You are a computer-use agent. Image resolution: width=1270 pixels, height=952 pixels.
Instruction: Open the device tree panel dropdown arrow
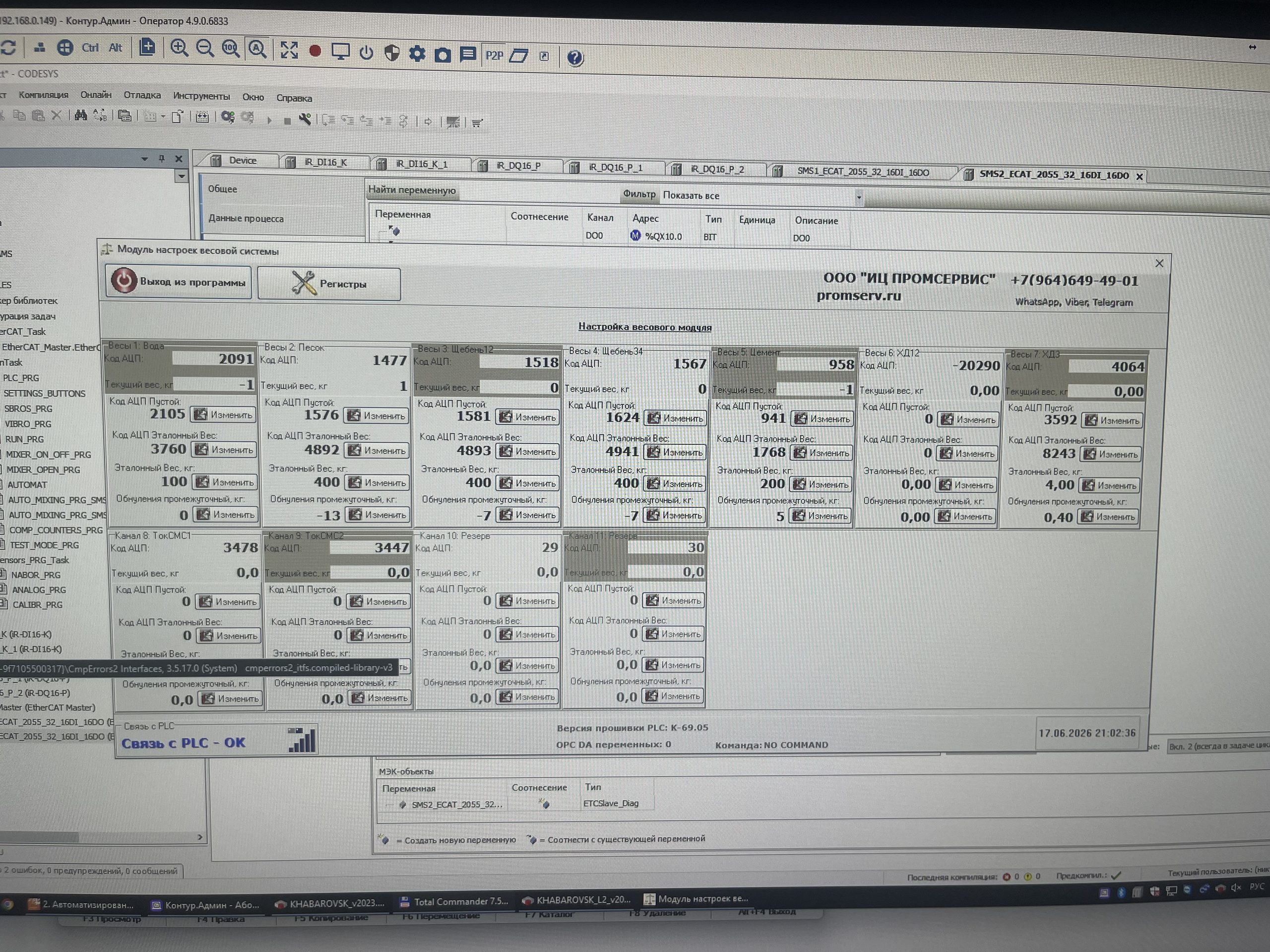coord(145,158)
